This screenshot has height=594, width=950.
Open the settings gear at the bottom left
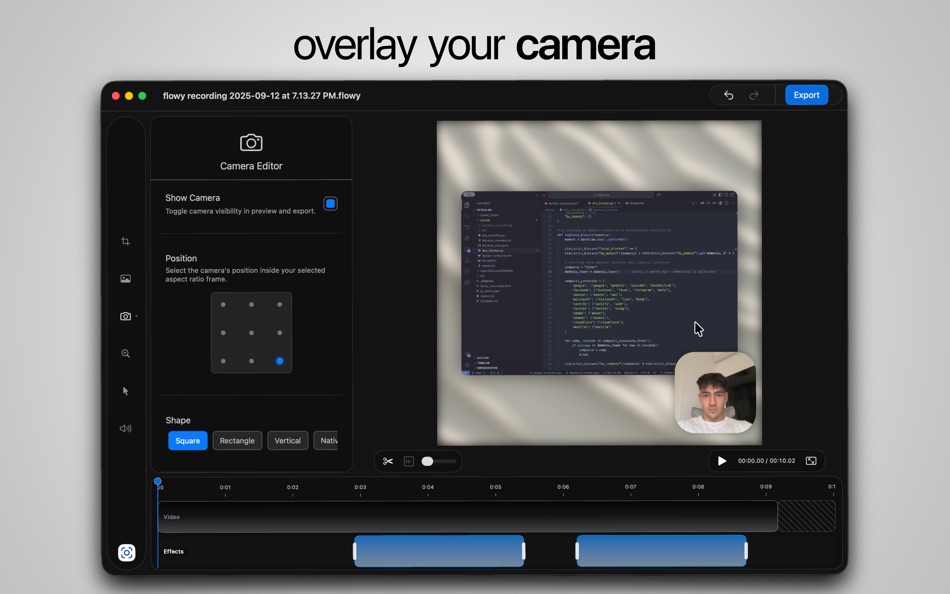click(126, 552)
